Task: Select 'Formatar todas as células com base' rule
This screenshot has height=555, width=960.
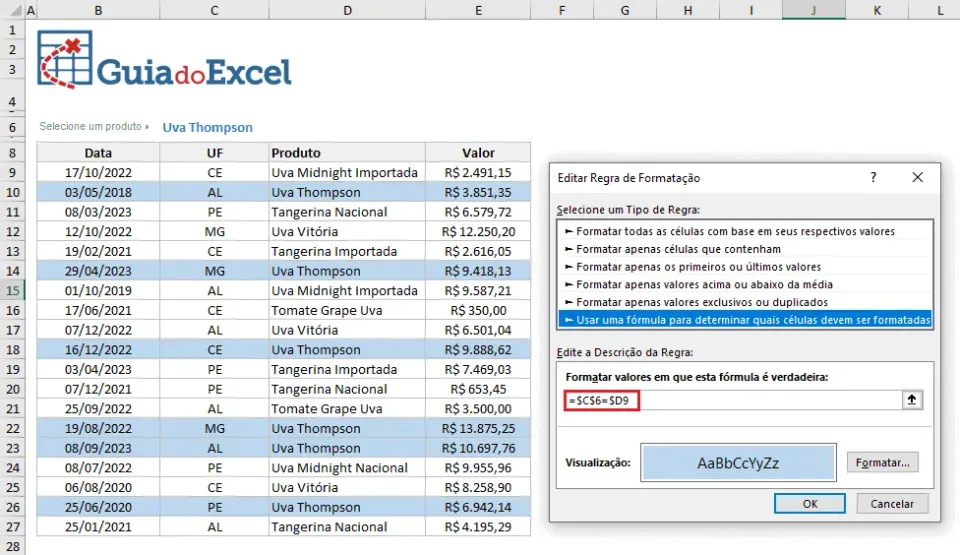Action: 745,231
